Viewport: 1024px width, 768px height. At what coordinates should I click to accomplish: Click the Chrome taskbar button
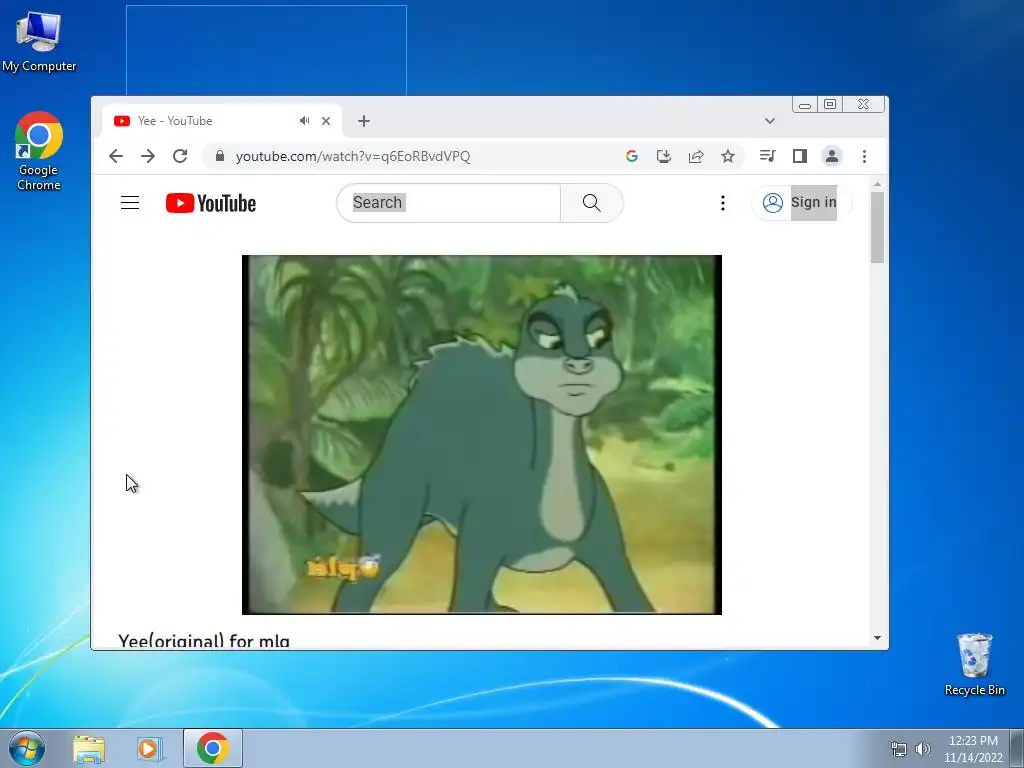click(x=213, y=748)
